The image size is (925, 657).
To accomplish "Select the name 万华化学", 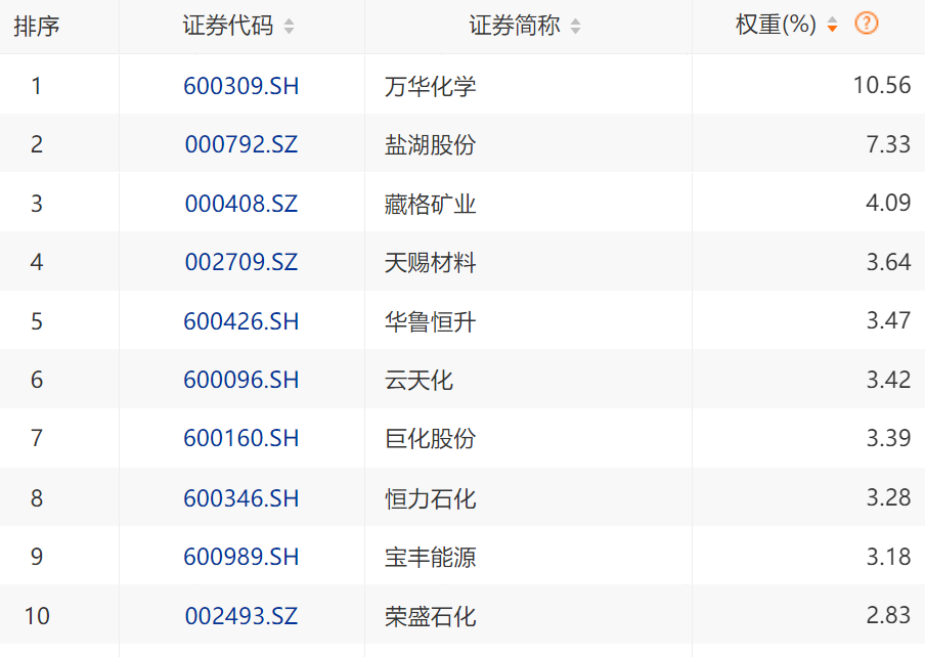I will point(430,87).
